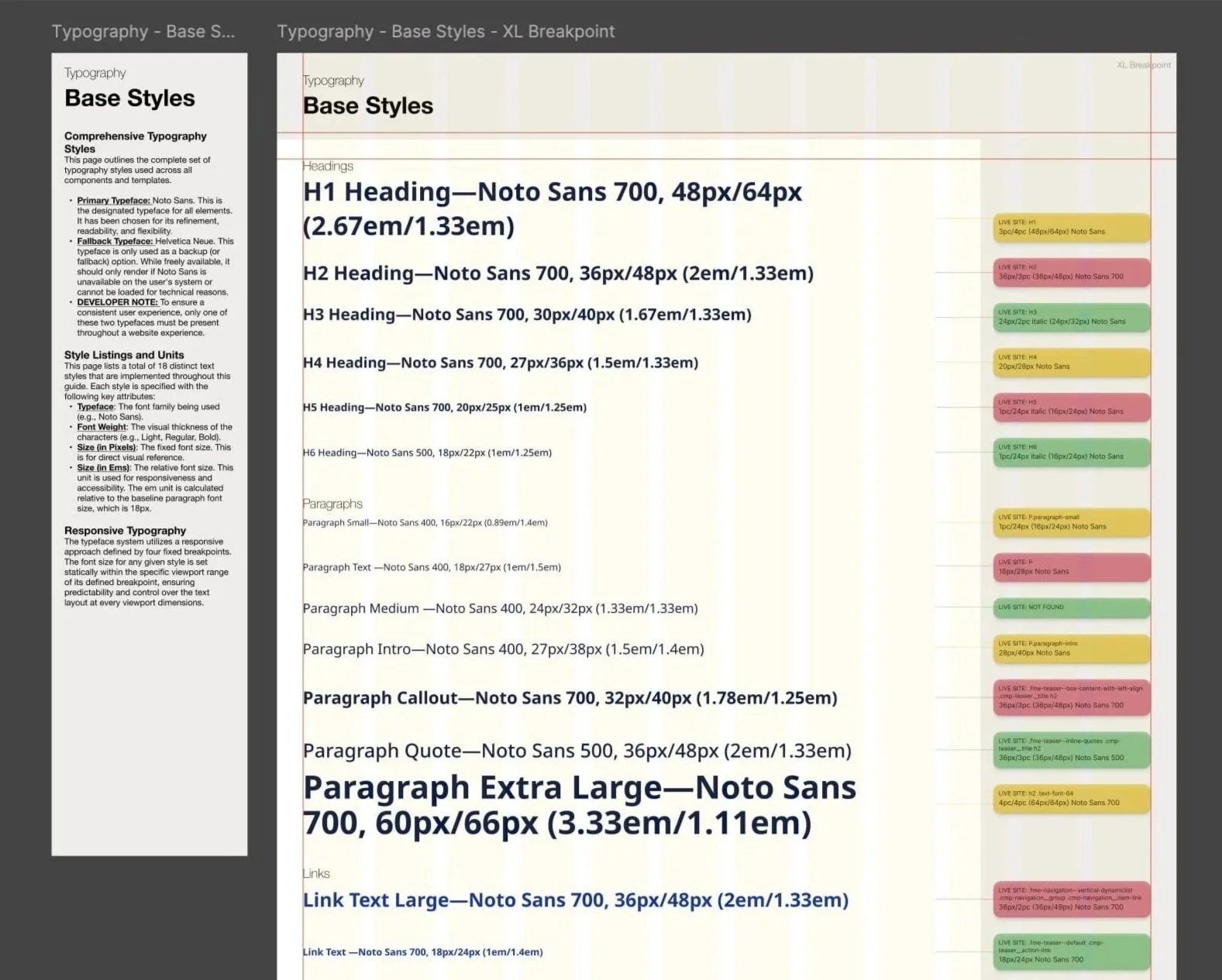The height and width of the screenshot is (980, 1222).
Task: Select the red 'LIVE SITE: H2' note
Action: [x=1072, y=273]
